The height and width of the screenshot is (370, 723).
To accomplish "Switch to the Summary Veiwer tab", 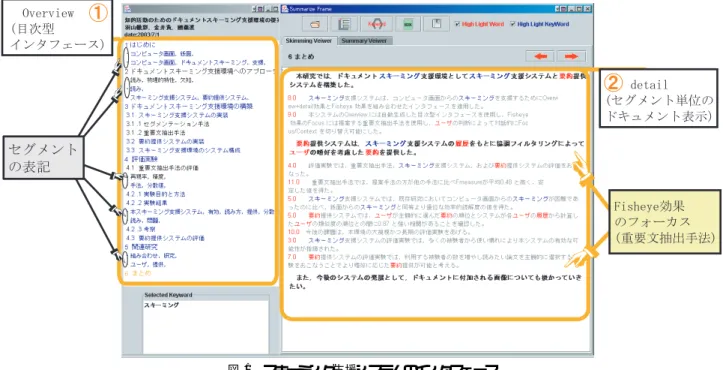I will pos(366,41).
